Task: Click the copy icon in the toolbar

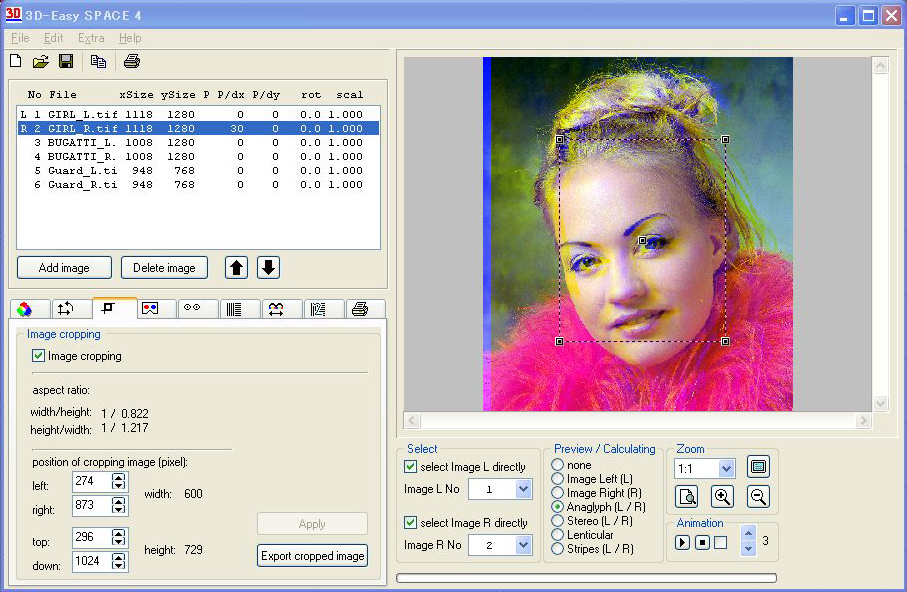Action: pyautogui.click(x=98, y=62)
